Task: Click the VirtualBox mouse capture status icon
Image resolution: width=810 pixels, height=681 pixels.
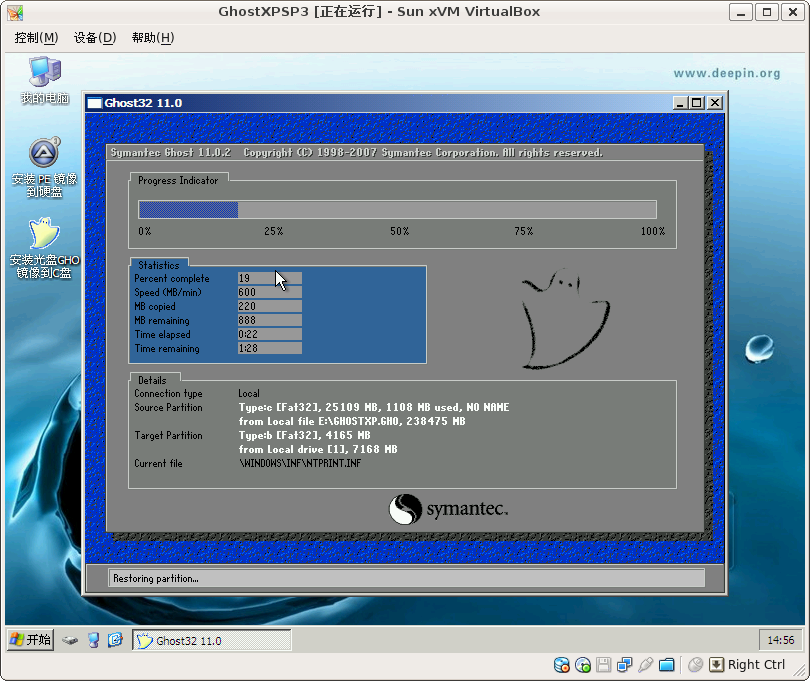Action: pos(695,665)
